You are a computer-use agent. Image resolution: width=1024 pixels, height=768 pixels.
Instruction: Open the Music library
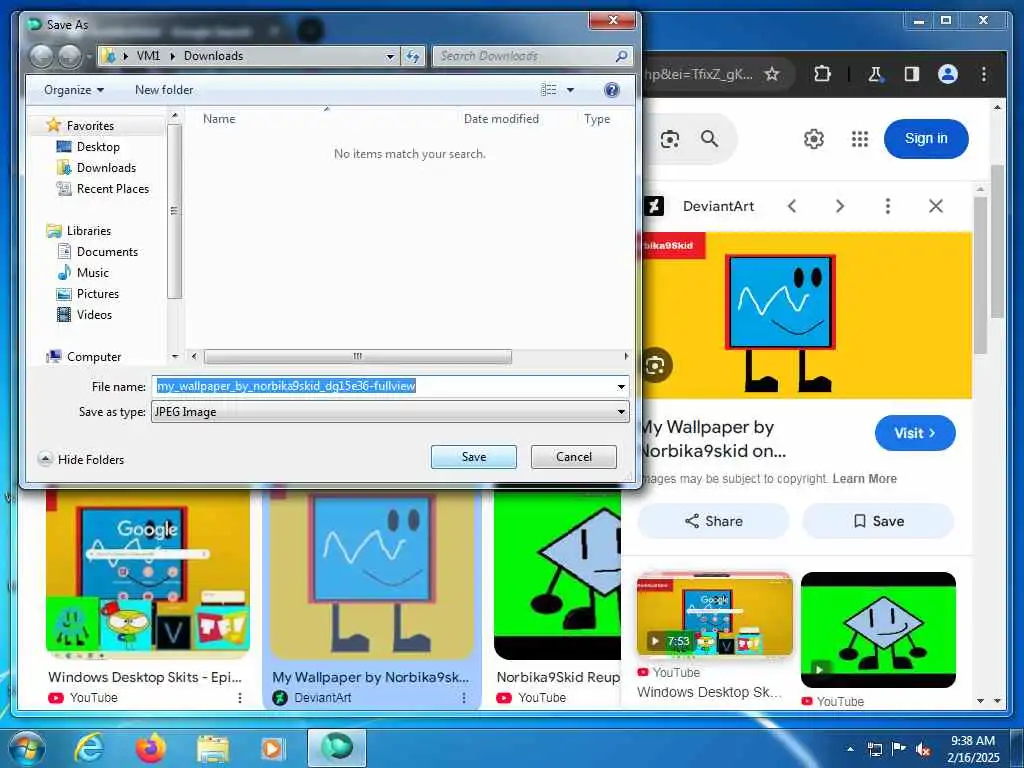[93, 272]
